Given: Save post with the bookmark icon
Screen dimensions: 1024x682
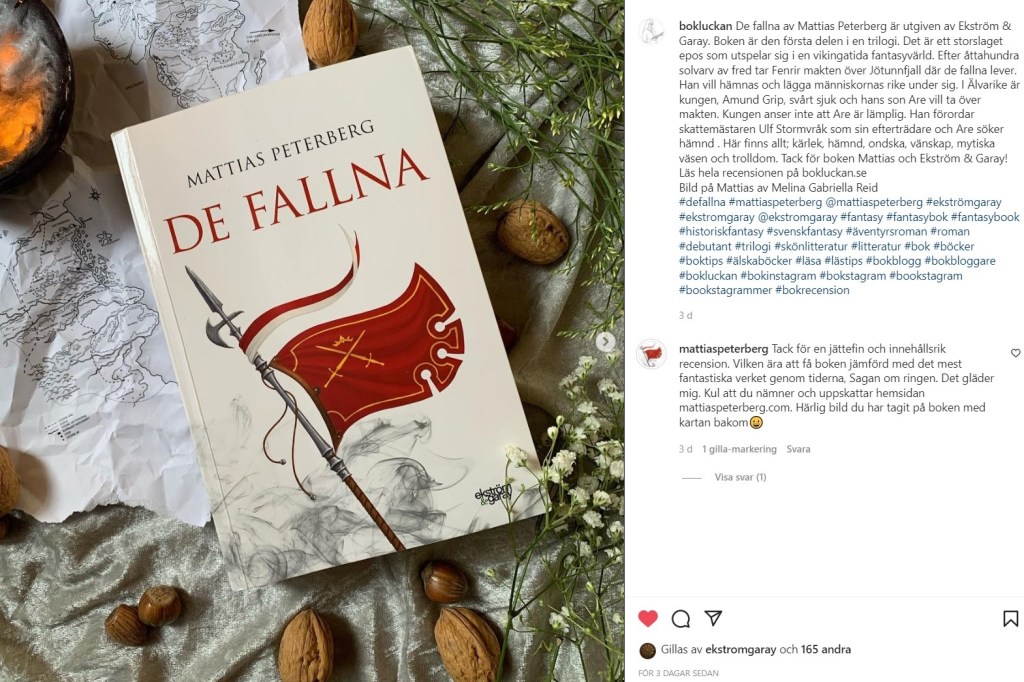Looking at the screenshot, I should 1010,619.
